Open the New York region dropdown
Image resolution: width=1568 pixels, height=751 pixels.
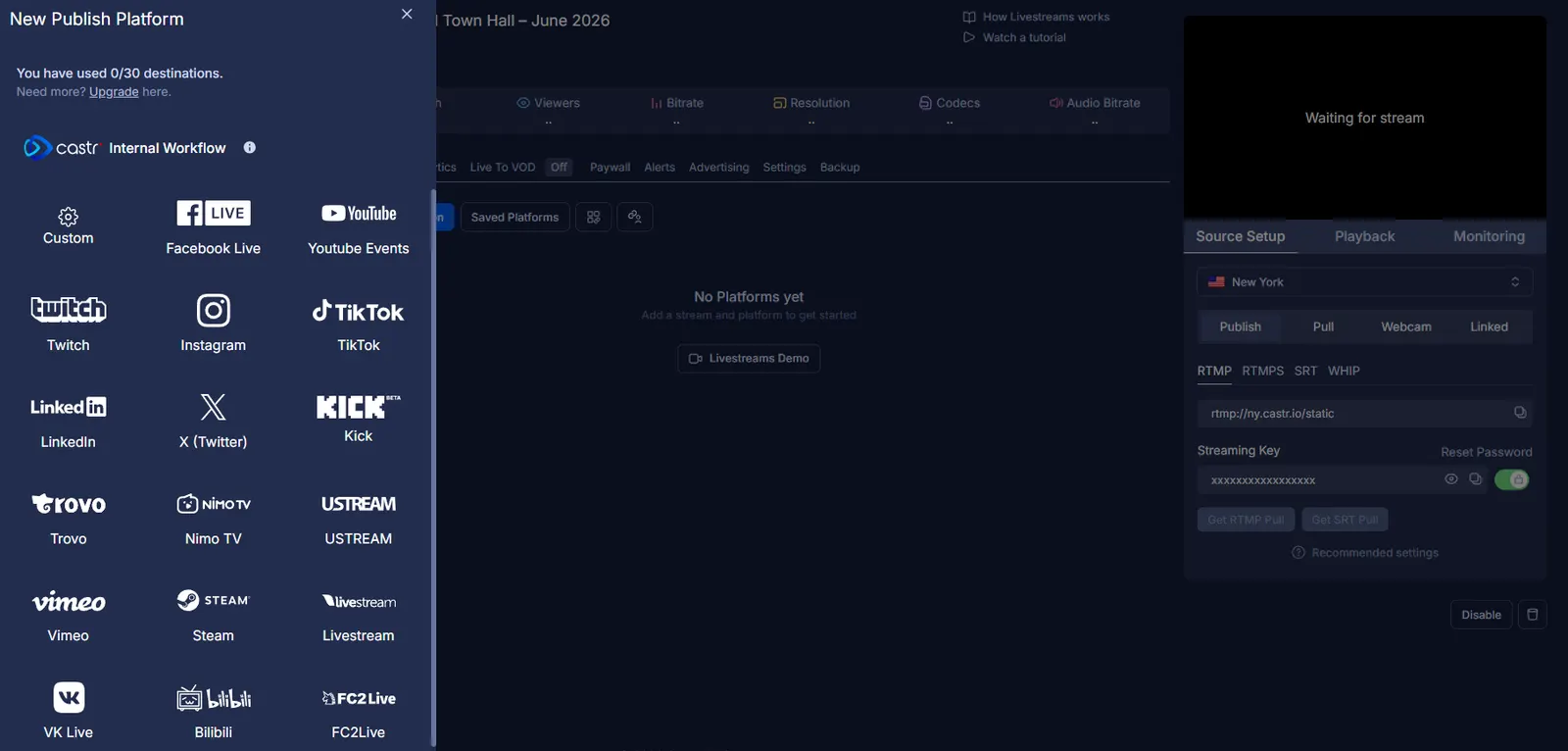click(1364, 281)
